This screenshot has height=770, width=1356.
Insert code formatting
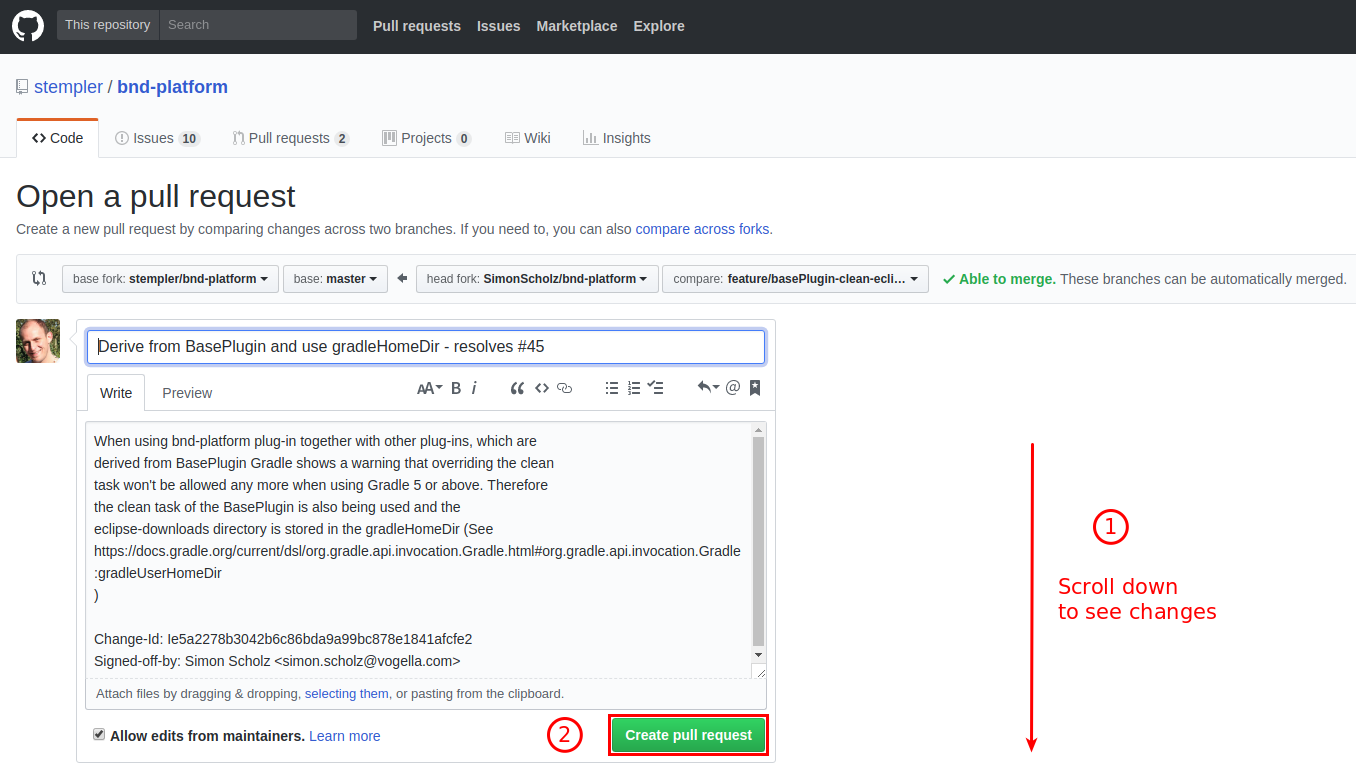[x=541, y=388]
